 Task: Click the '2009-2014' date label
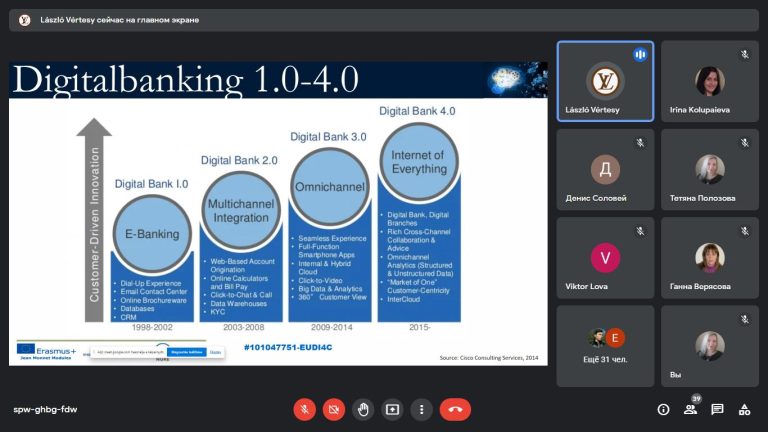point(332,327)
